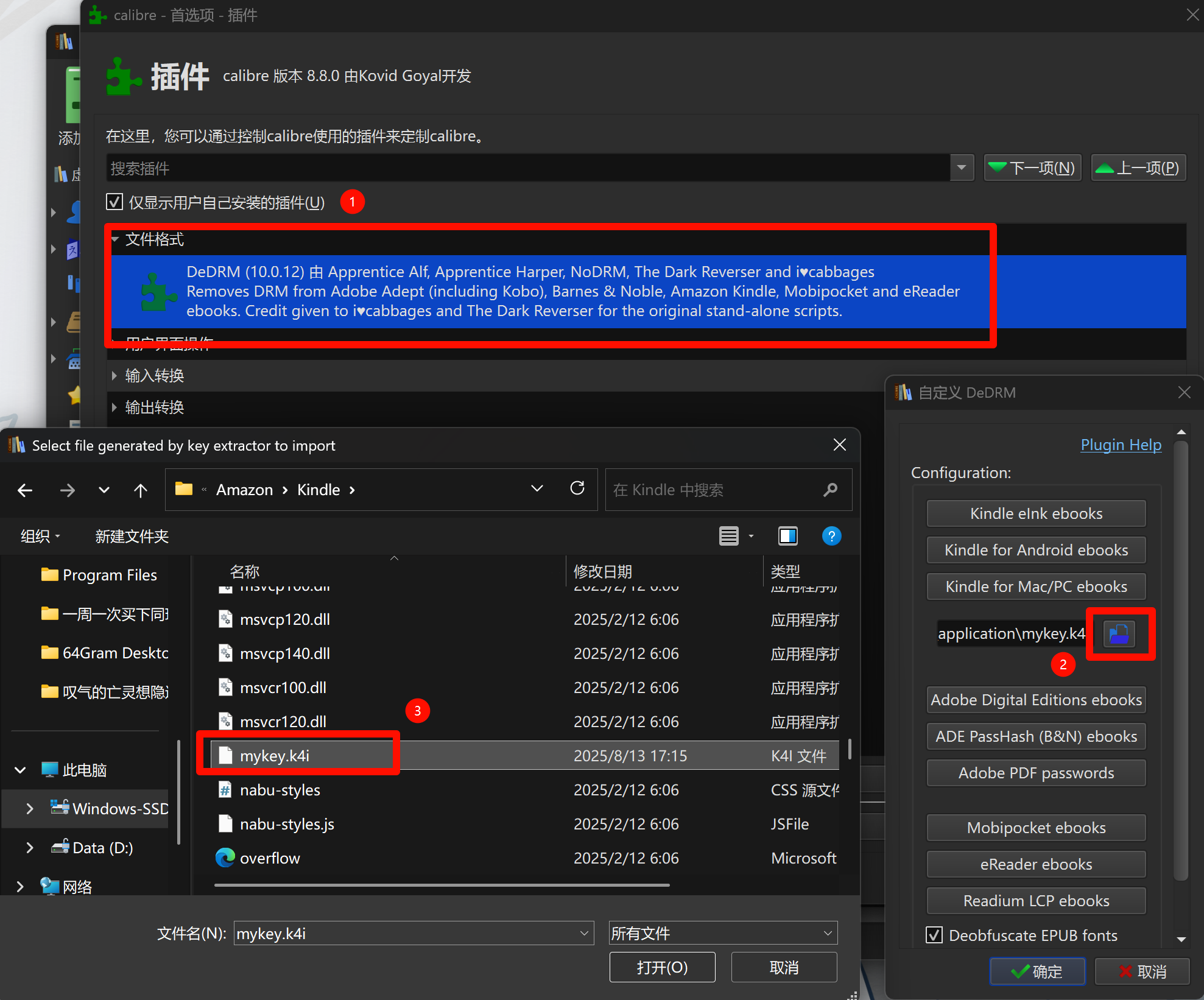Expand the Data (D:) tree node

click(29, 848)
